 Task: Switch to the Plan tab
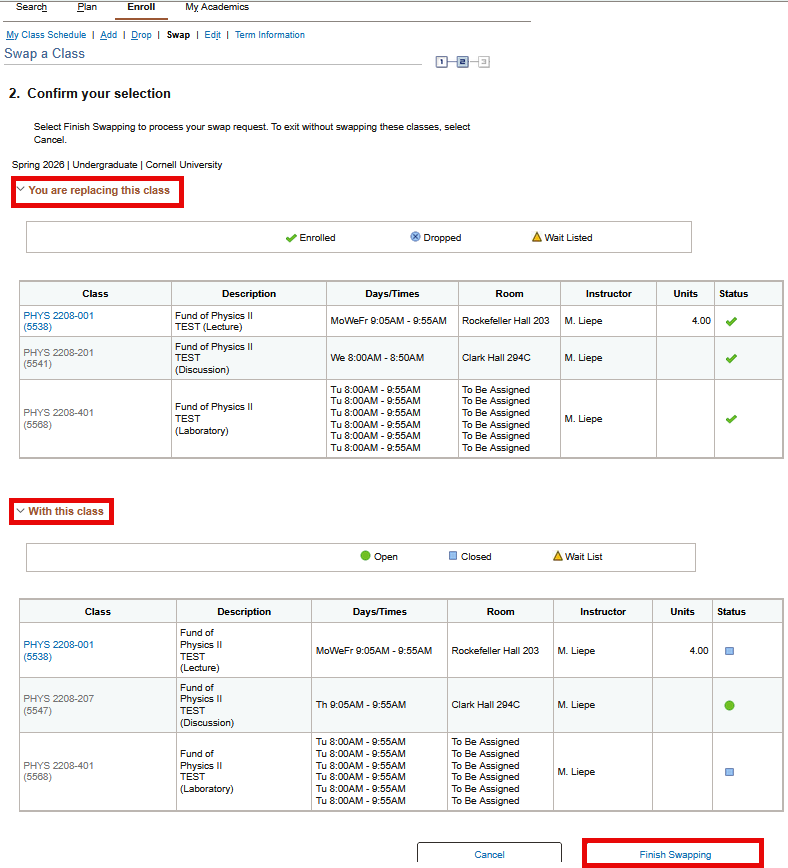(x=85, y=6)
